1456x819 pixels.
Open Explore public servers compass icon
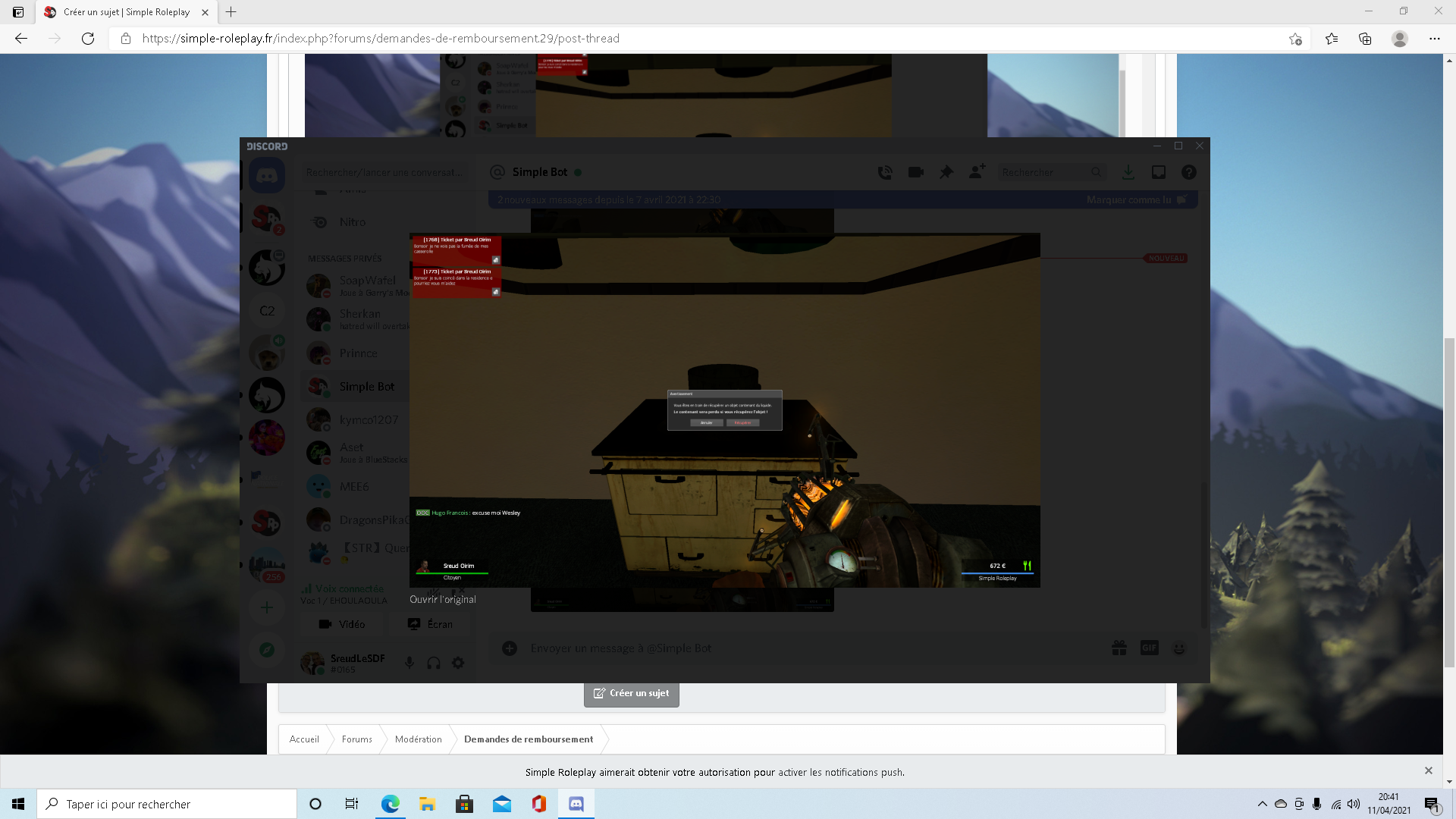point(267,650)
